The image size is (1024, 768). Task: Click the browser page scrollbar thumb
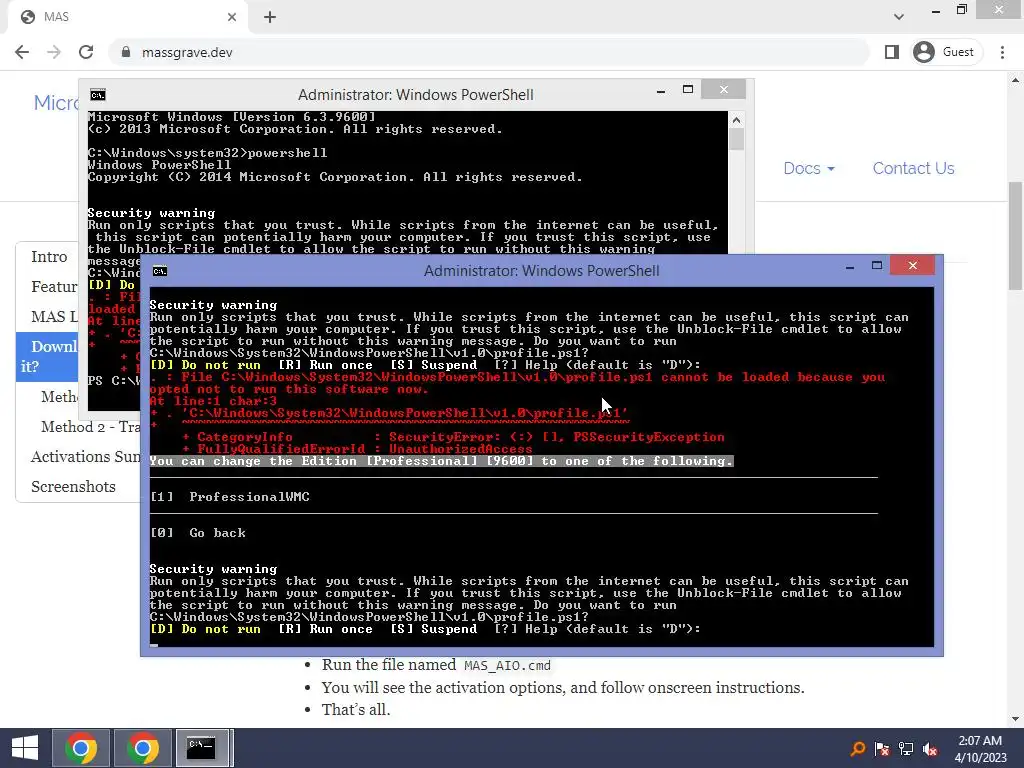pyautogui.click(x=1016, y=236)
